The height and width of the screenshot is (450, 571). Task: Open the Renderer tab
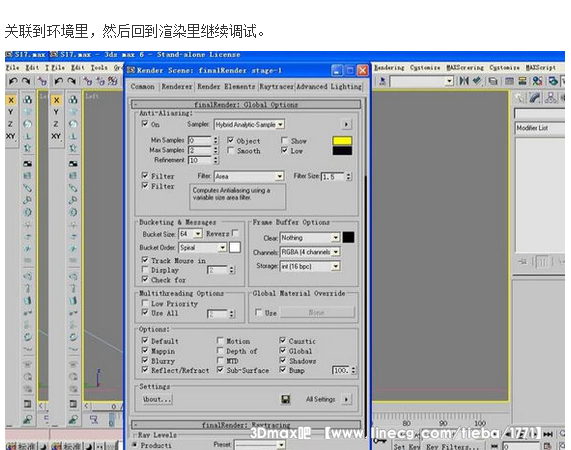click(177, 87)
